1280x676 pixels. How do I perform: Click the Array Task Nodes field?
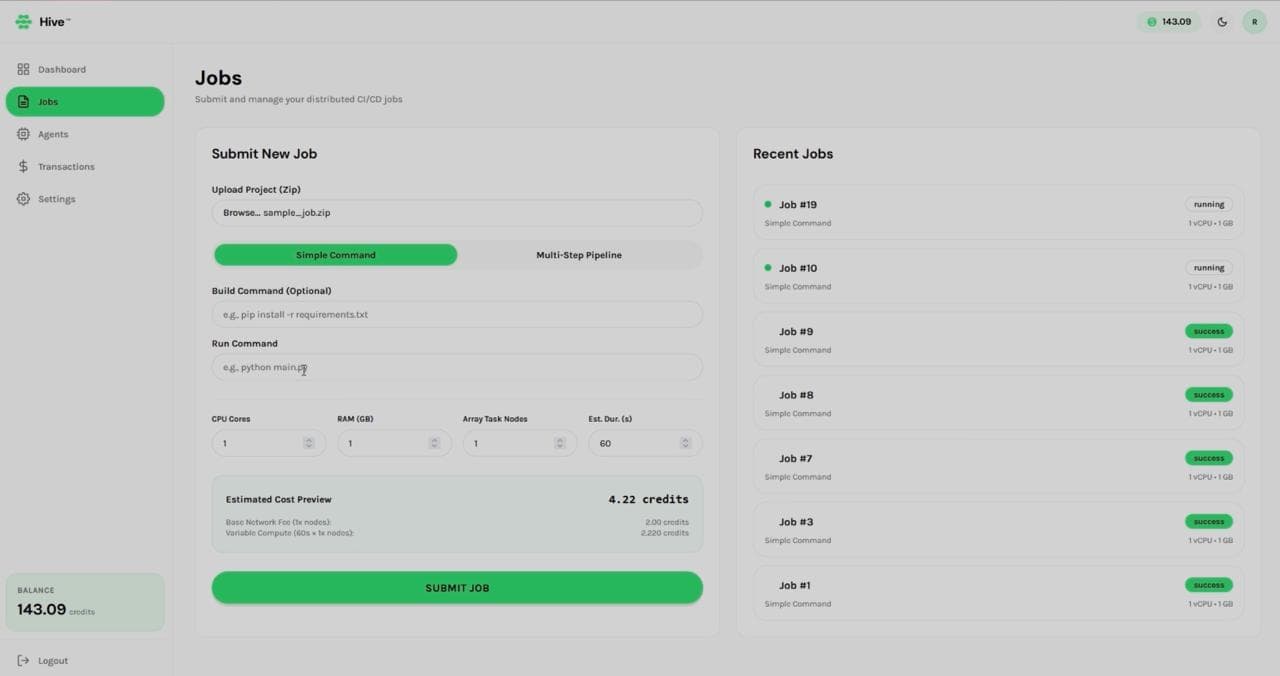[x=520, y=443]
